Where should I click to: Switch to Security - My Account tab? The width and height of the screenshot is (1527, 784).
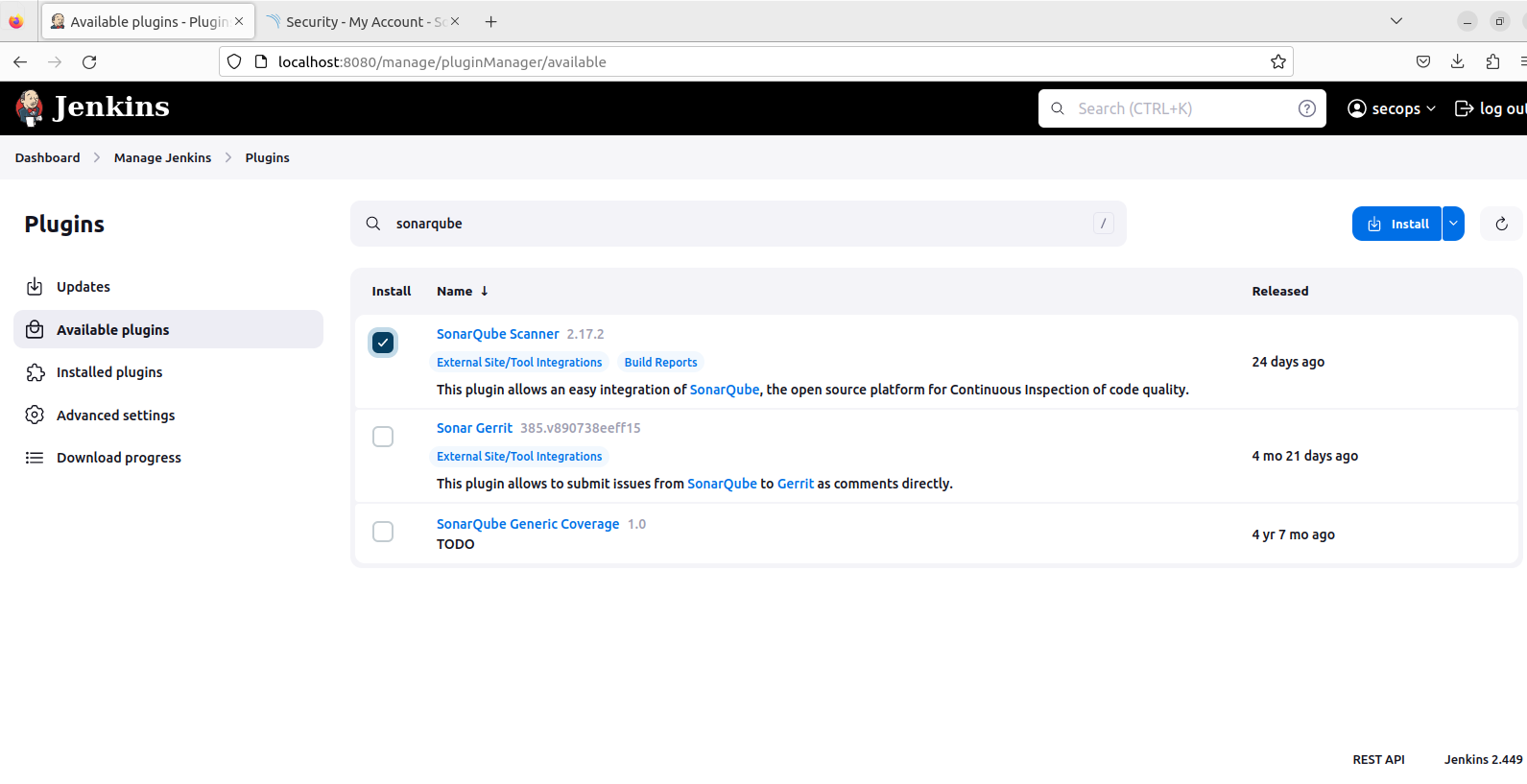(x=363, y=21)
